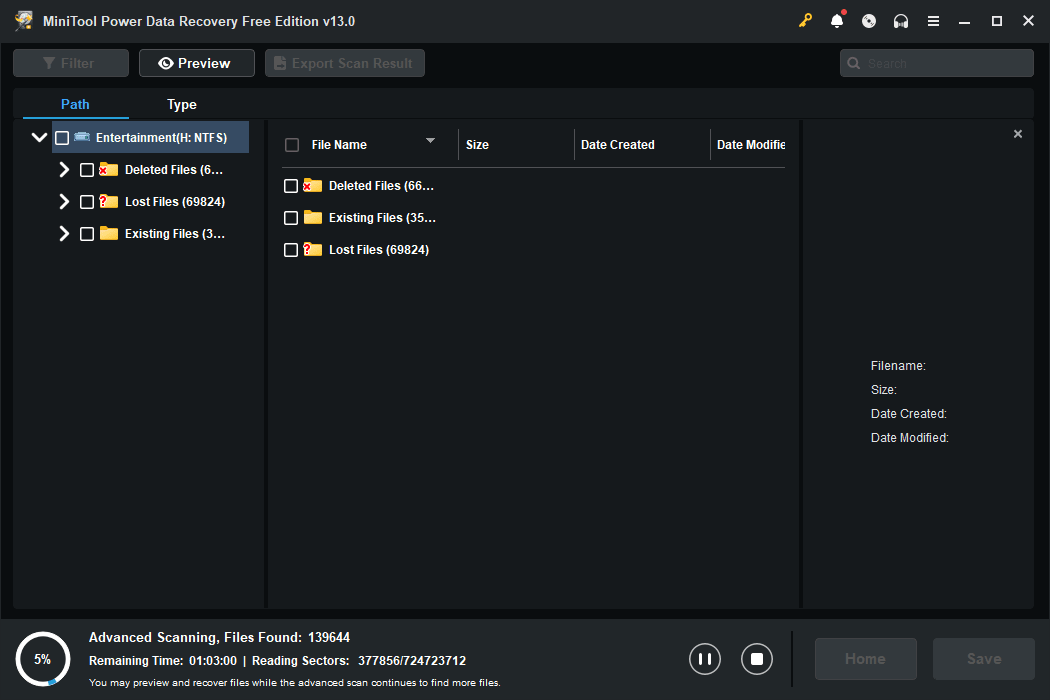Click into the Search field
Screen dimensions: 1050x700
coord(937,63)
